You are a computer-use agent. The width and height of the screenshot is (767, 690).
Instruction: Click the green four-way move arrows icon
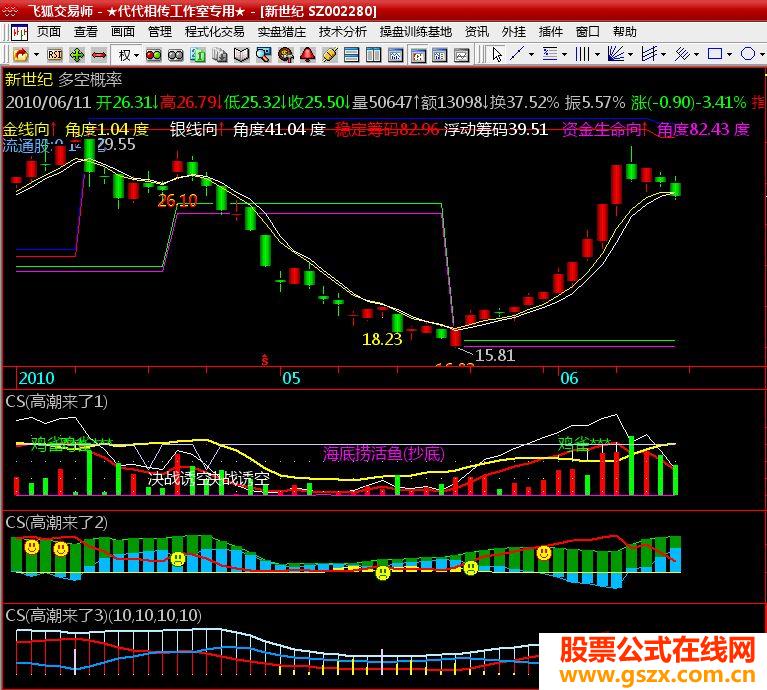point(77,55)
